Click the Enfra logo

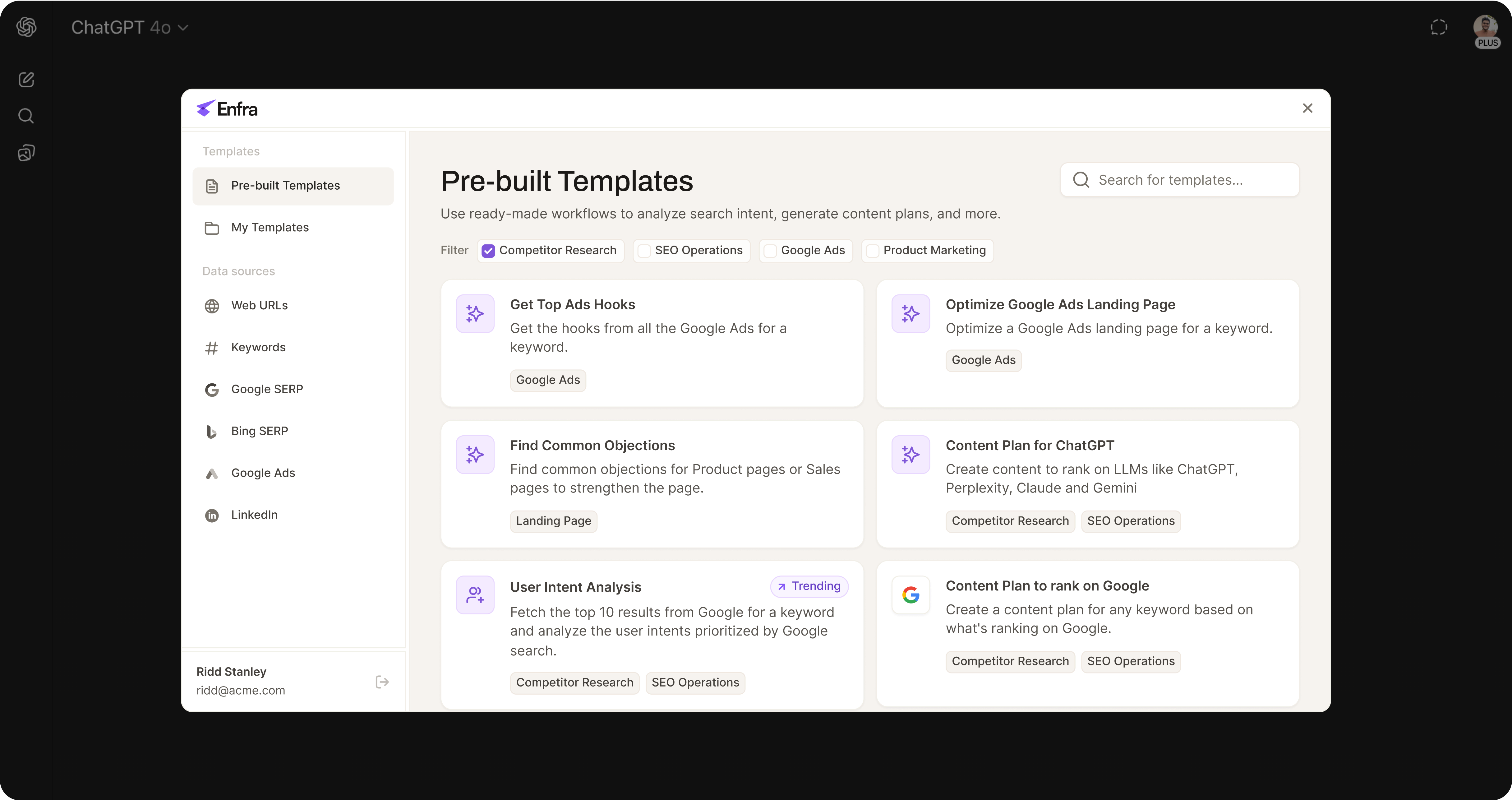click(227, 109)
